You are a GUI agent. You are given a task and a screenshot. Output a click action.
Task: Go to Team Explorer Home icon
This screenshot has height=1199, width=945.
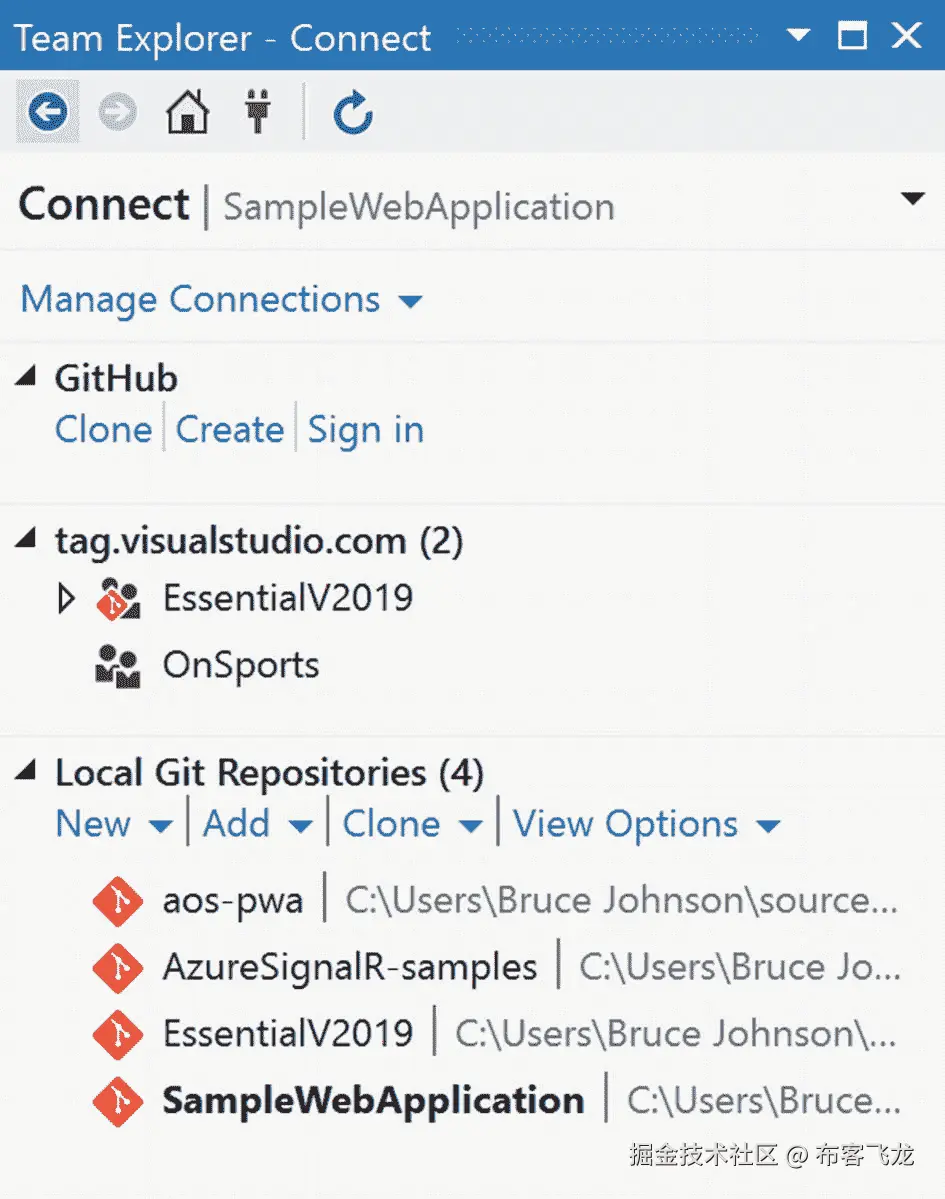point(187,112)
